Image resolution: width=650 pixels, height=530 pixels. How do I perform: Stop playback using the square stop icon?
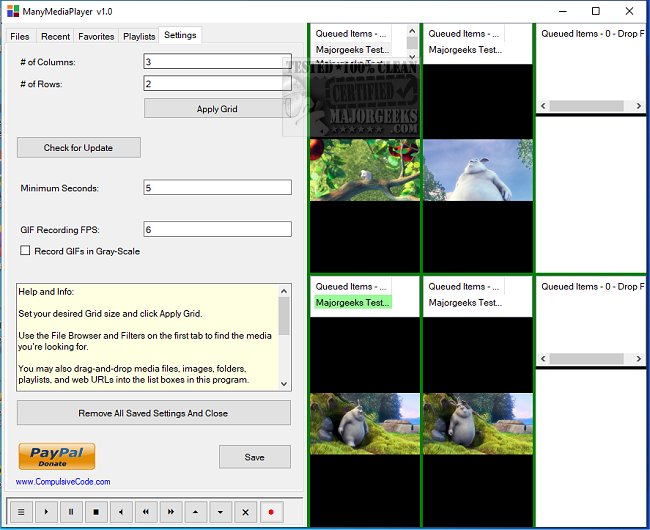(96, 512)
